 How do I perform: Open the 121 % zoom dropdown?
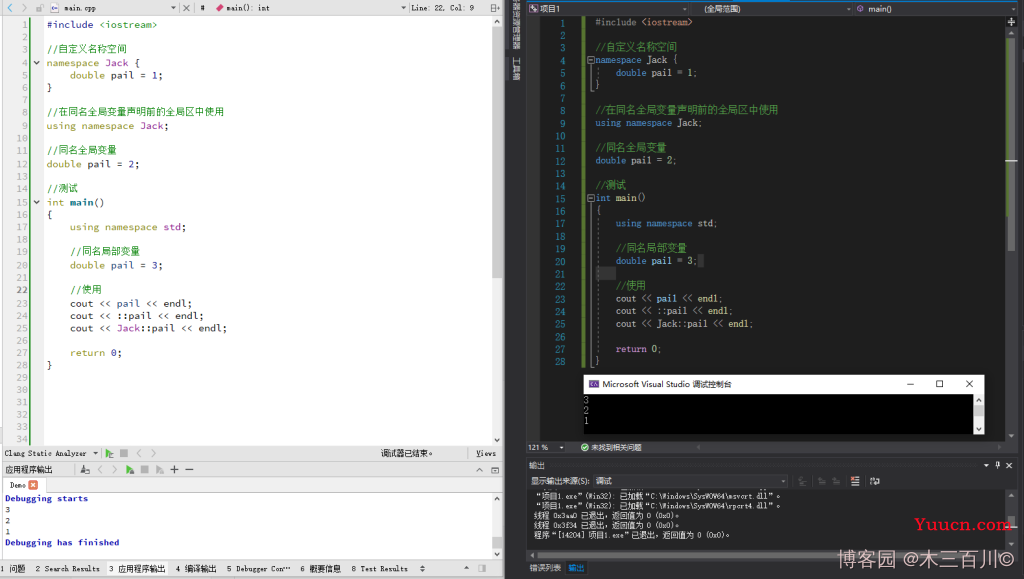[546, 447]
